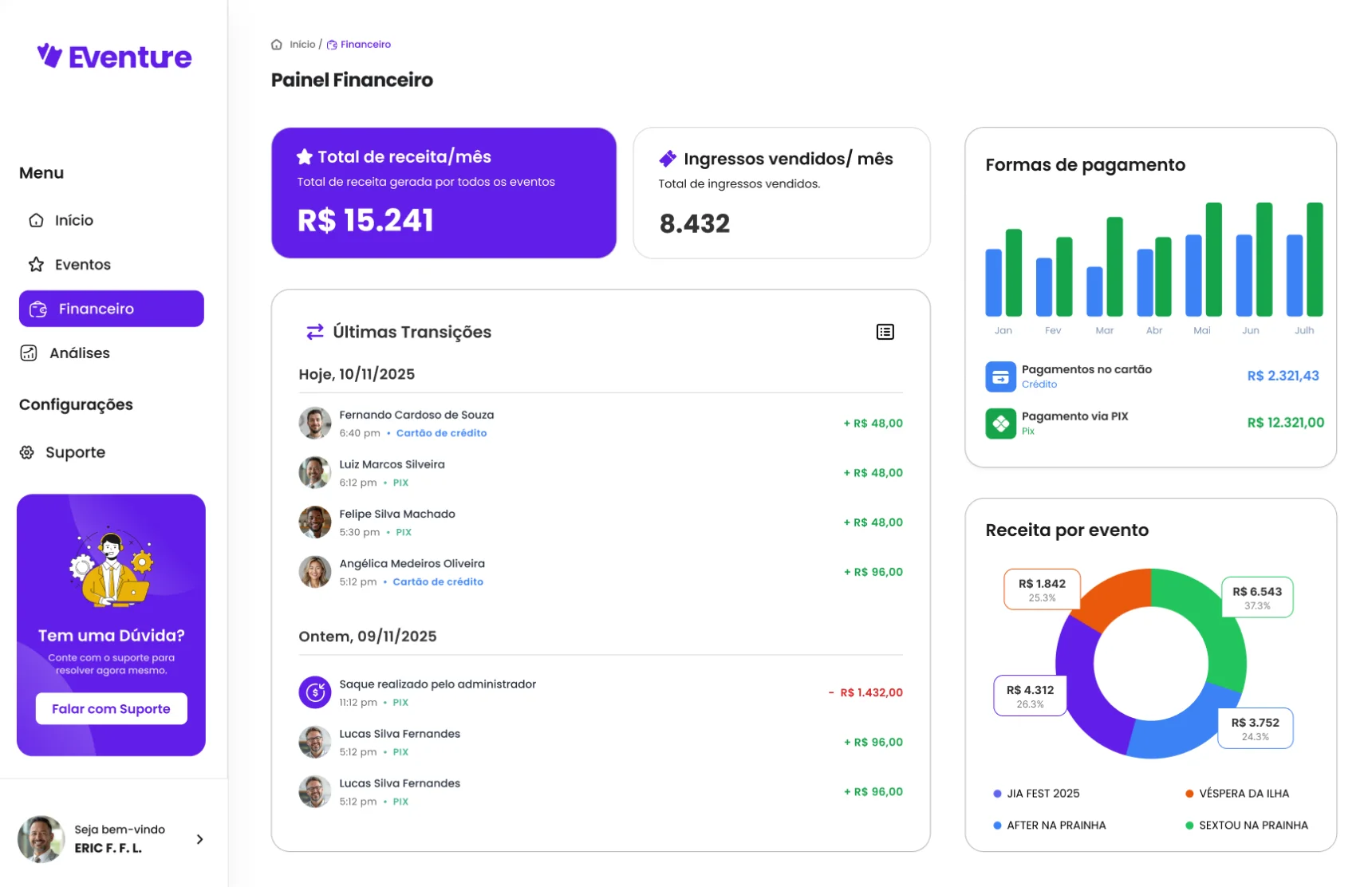Click the ticket icon on Ingressos vendidos
This screenshot has height=887, width=1372.
pyautogui.click(x=668, y=159)
